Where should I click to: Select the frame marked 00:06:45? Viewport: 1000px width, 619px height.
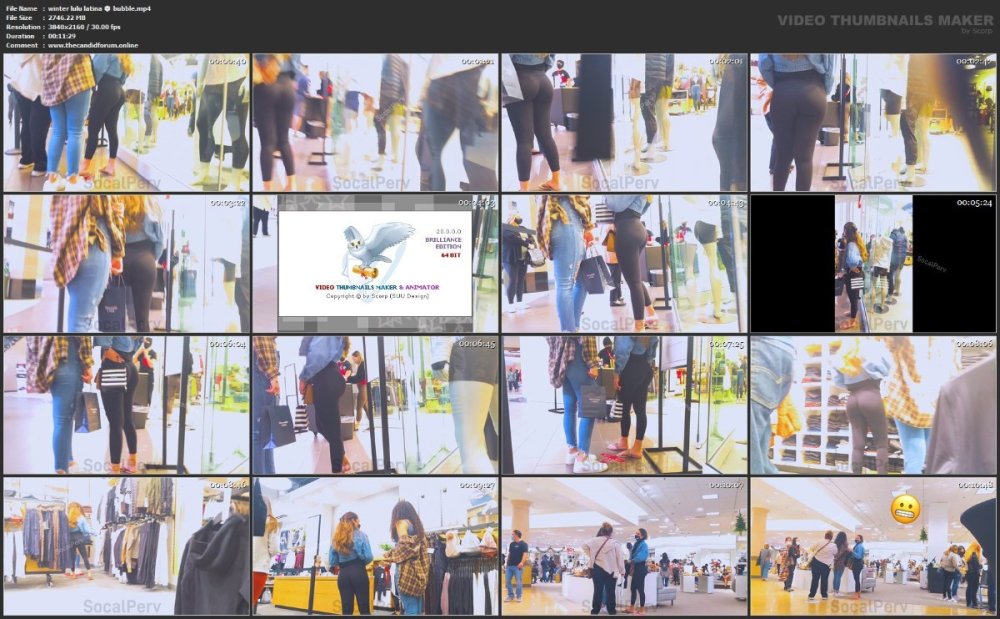pos(375,405)
